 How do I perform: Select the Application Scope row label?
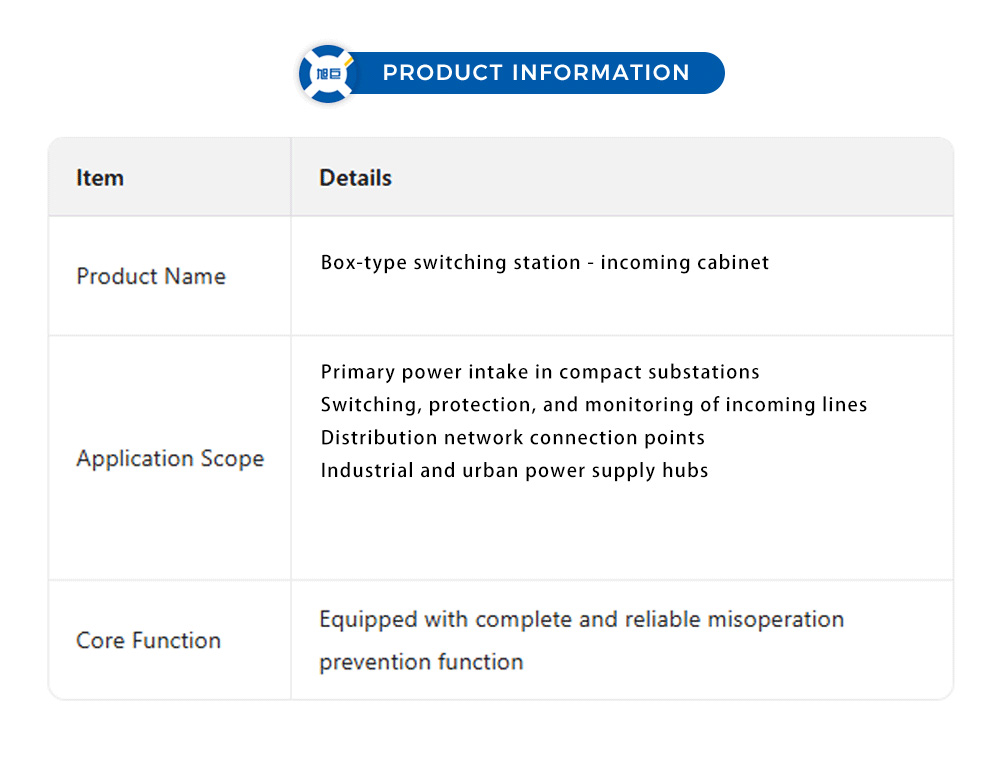click(170, 459)
